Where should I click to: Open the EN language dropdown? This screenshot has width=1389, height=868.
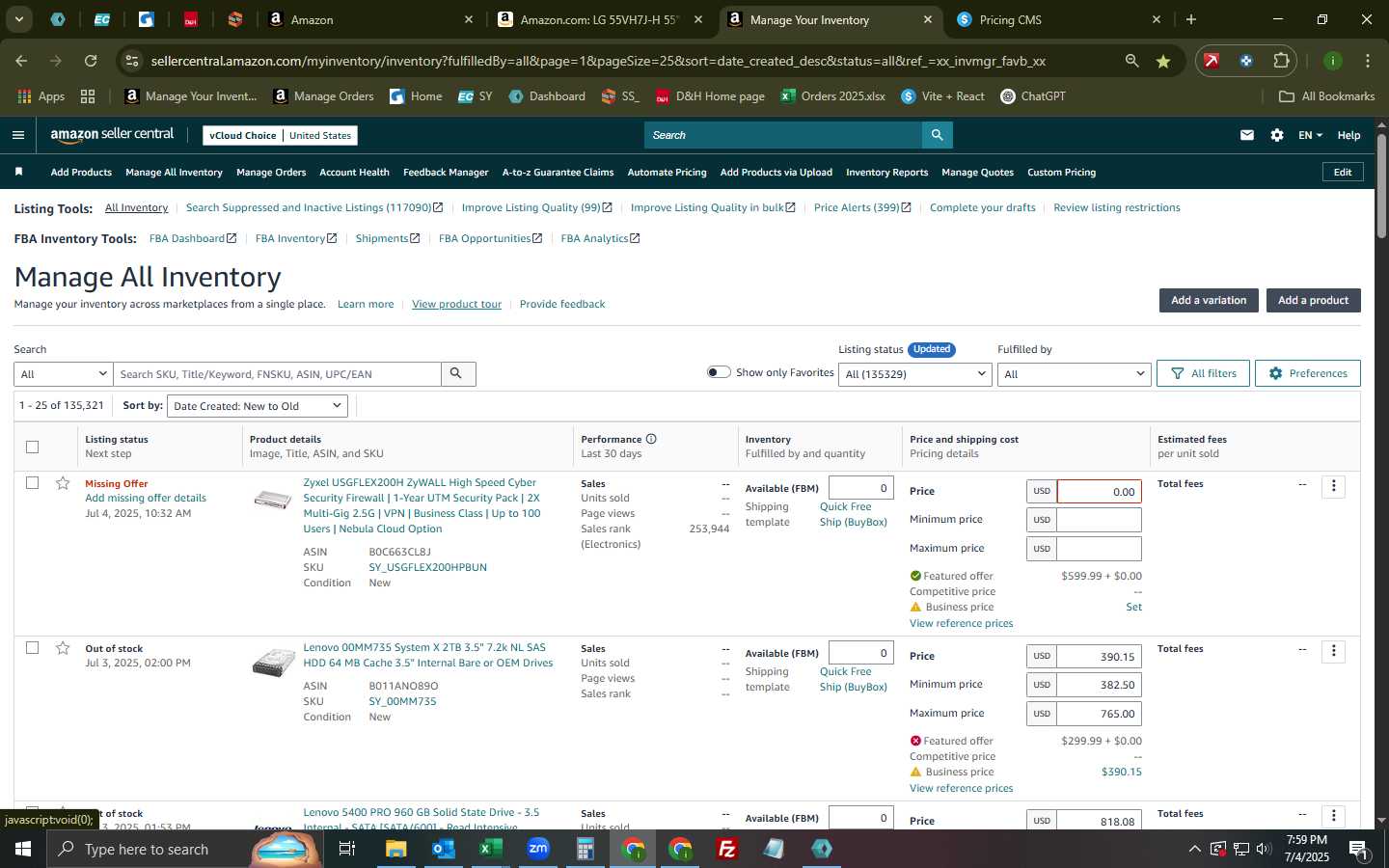(x=1310, y=135)
